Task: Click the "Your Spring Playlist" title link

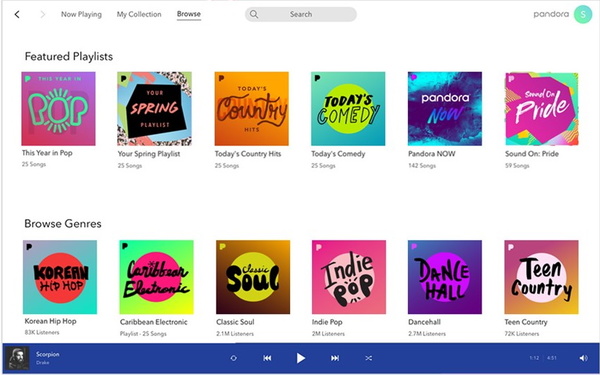Action: tap(149, 154)
